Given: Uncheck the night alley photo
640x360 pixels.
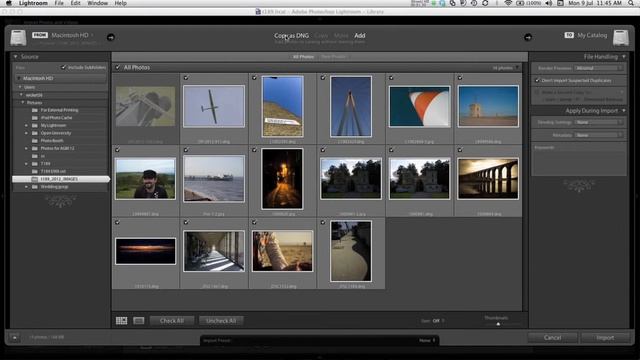Looking at the screenshot, I should click(255, 150).
